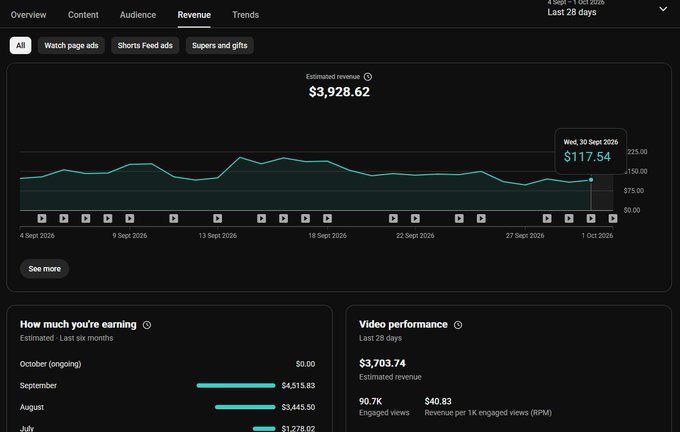Click the August earnings bar
This screenshot has height=432, width=680.
[x=245, y=407]
